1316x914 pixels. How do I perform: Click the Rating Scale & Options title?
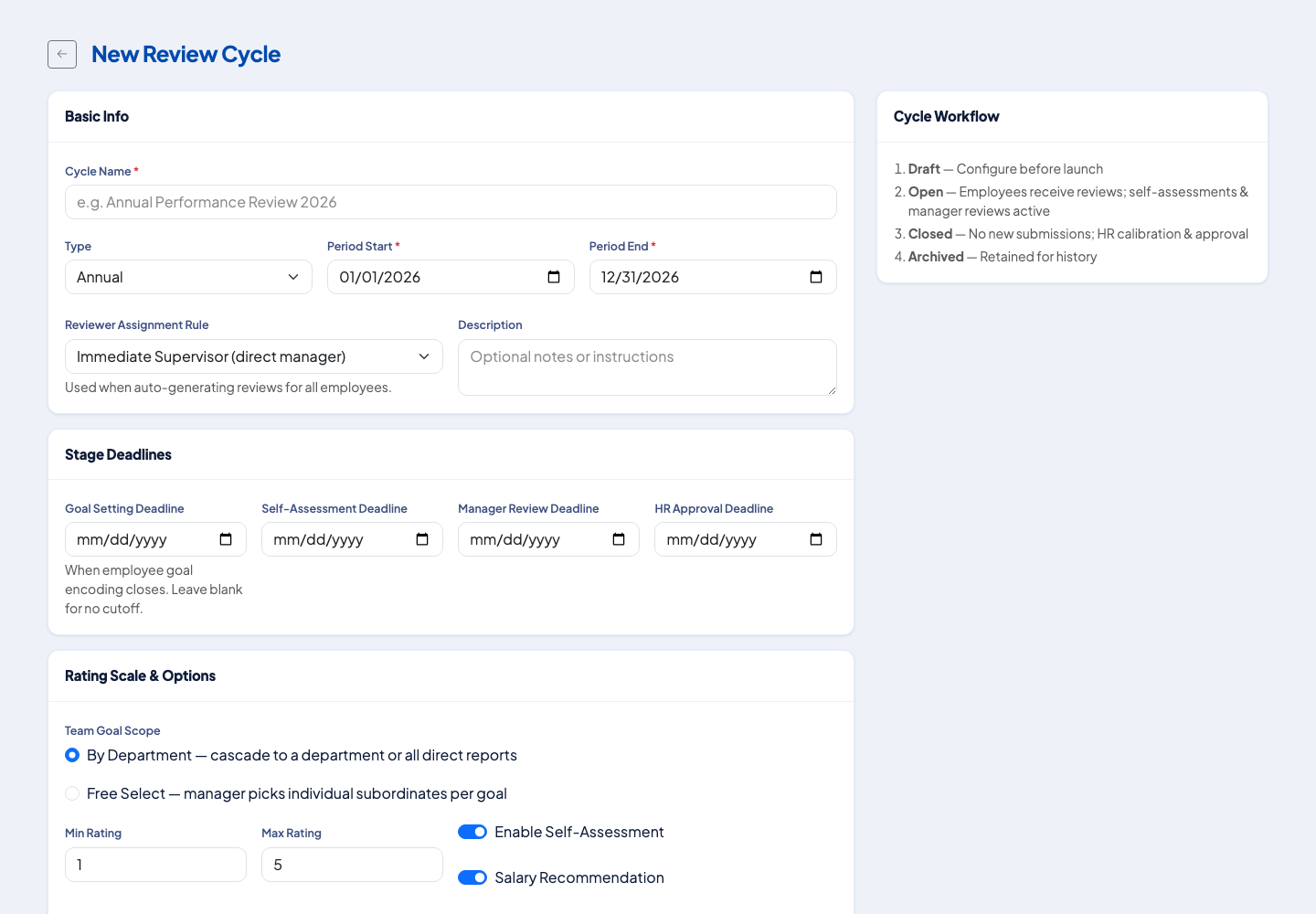tap(140, 675)
